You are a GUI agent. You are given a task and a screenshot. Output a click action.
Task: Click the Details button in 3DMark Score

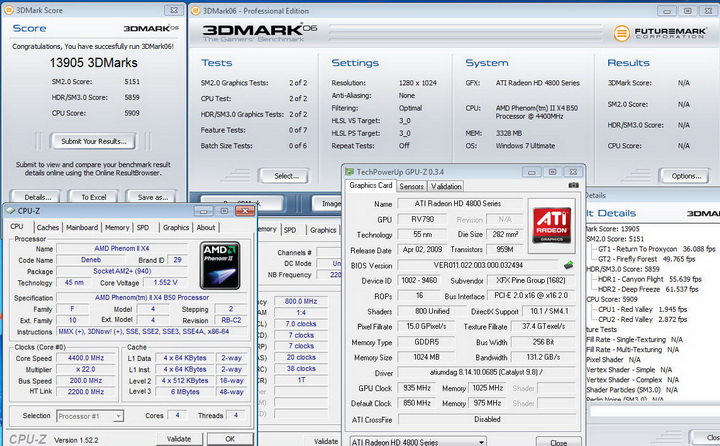tap(36, 197)
